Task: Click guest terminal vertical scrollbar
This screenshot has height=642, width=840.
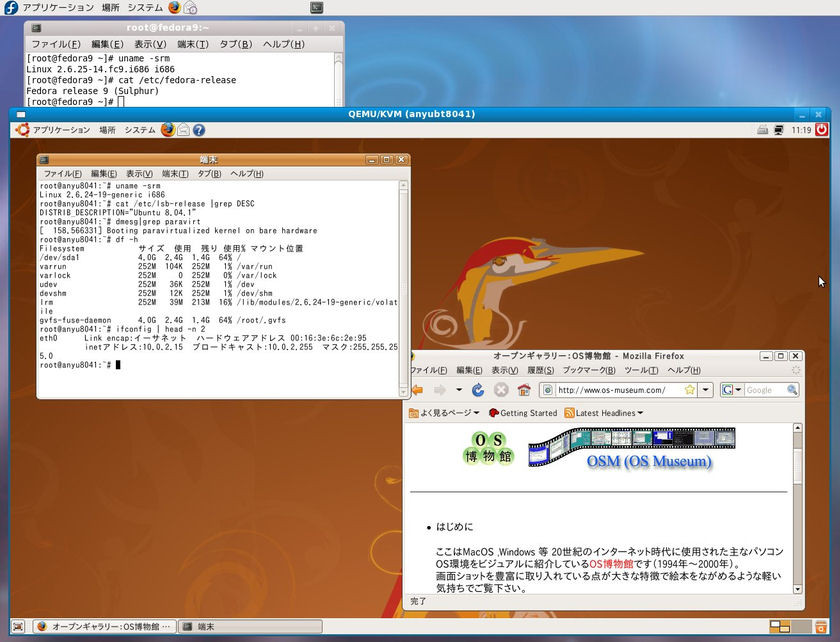Action: (403, 289)
